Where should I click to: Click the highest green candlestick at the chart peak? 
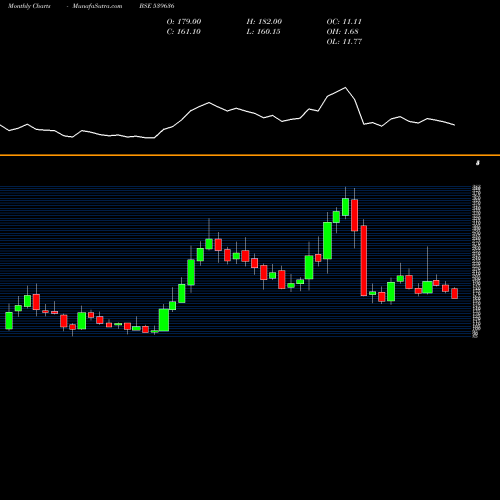click(x=345, y=207)
